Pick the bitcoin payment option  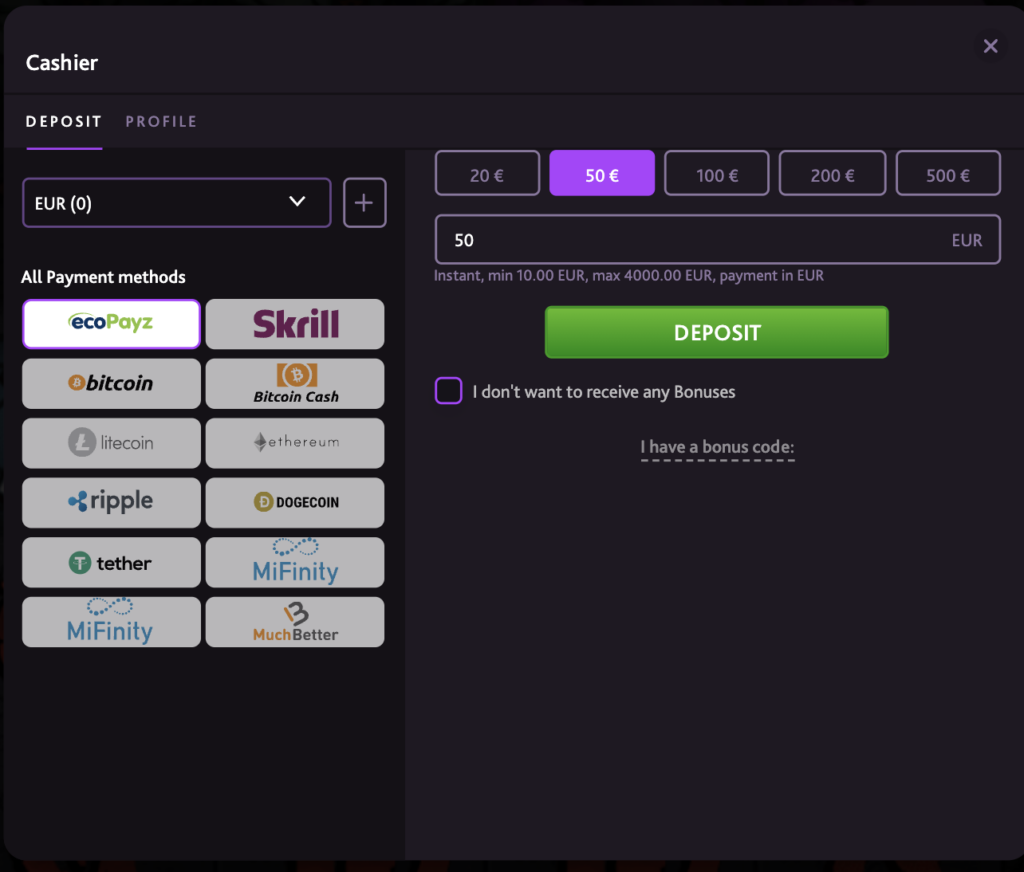[x=111, y=383]
